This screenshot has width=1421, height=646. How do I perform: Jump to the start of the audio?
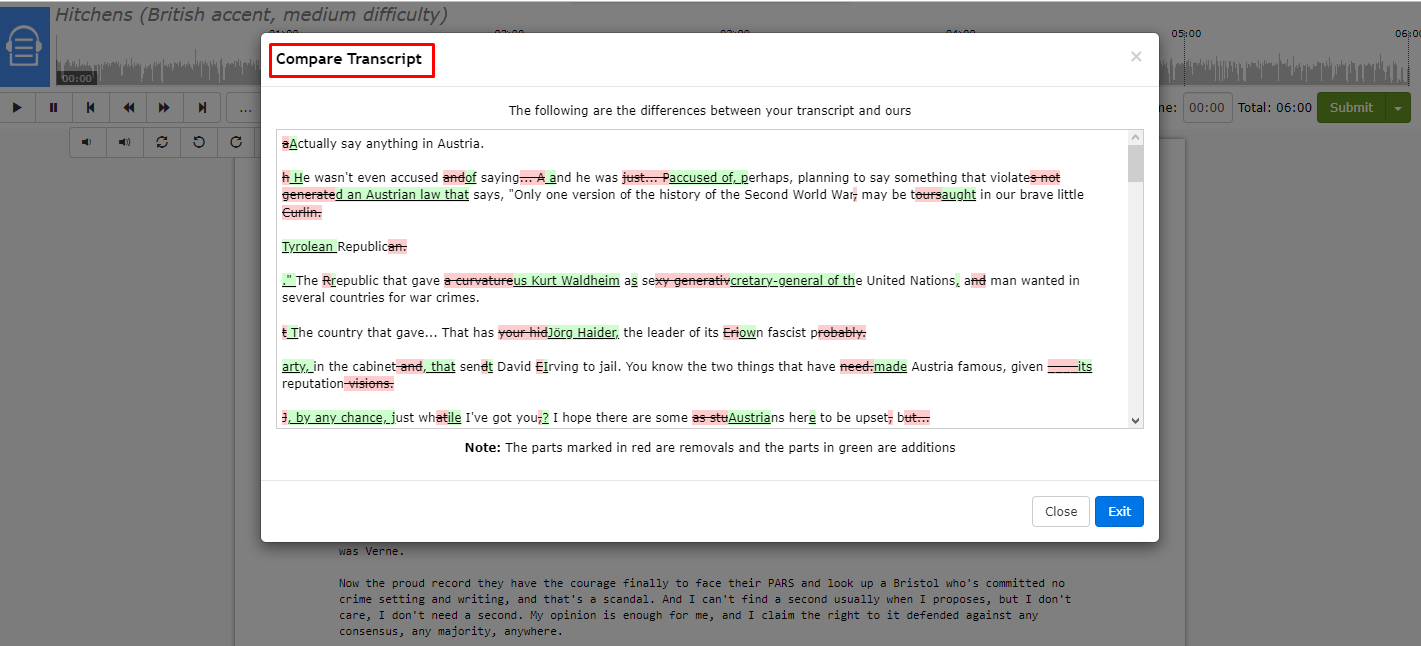point(91,107)
